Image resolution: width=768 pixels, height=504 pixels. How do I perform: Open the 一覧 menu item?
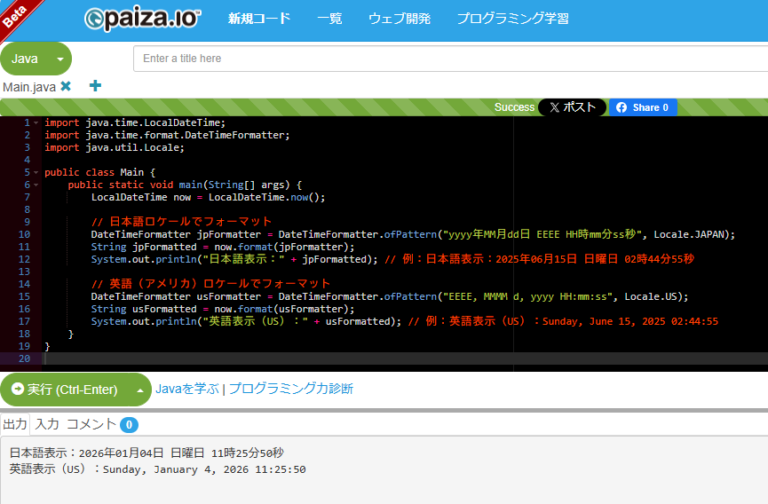pos(329,19)
